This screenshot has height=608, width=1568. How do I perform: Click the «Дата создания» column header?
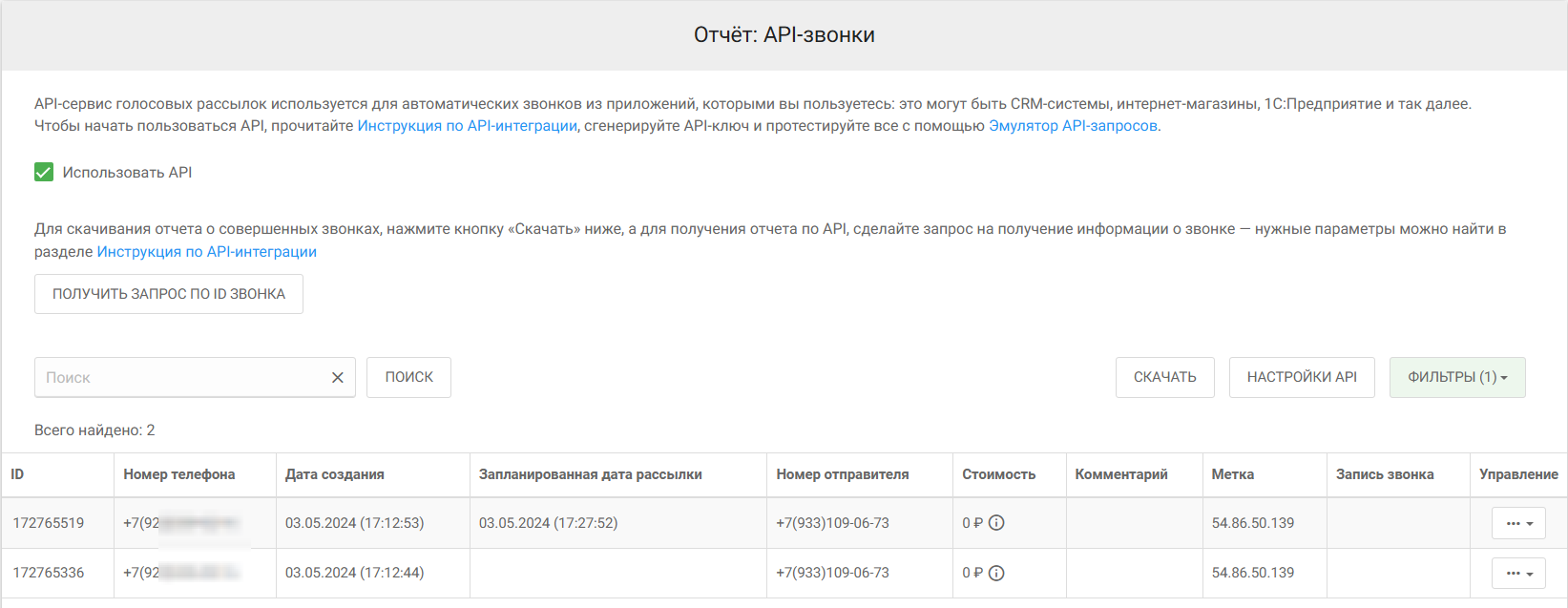click(335, 474)
